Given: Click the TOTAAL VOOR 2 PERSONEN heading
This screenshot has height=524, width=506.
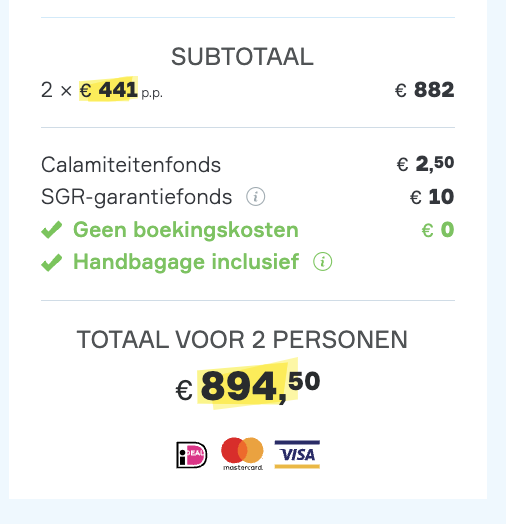Looking at the screenshot, I should (x=242, y=340).
